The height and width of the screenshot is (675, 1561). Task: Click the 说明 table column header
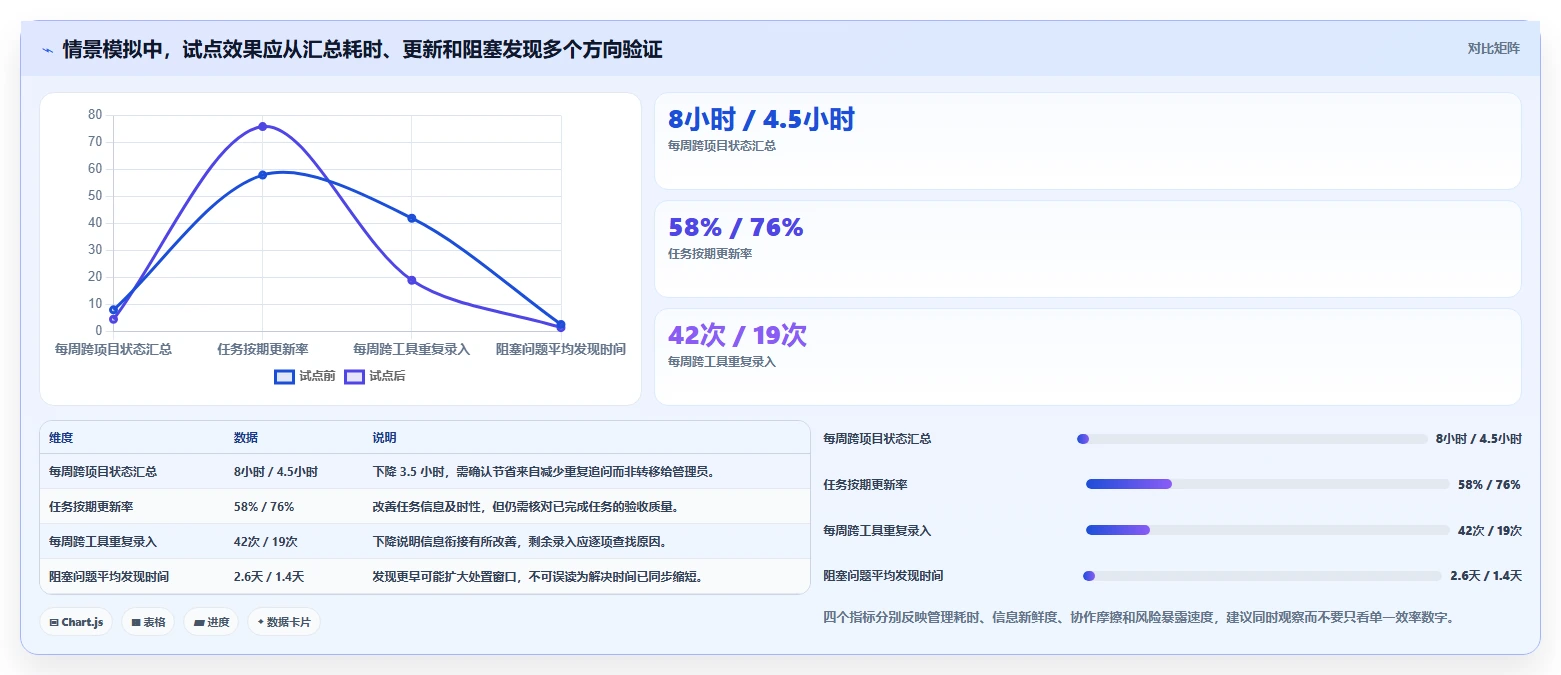click(x=385, y=438)
